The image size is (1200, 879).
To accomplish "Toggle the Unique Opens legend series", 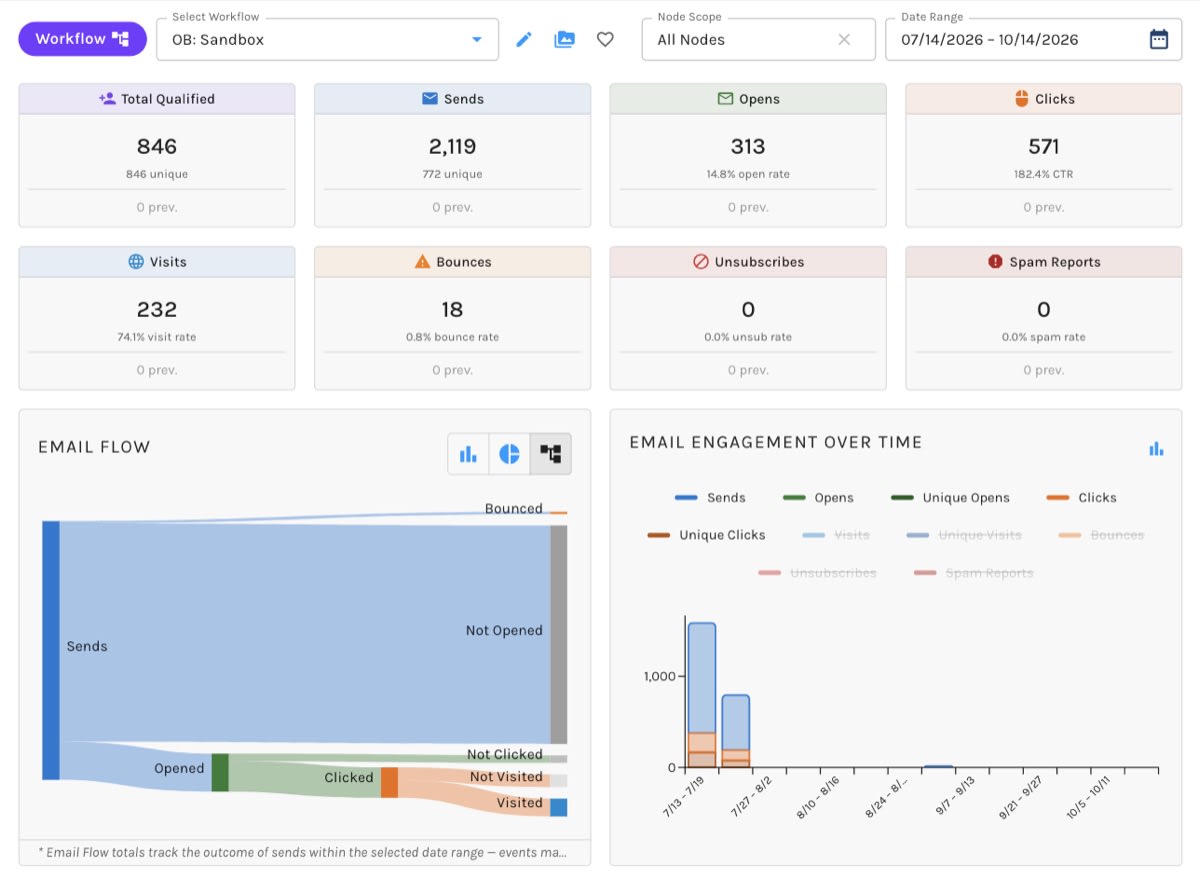I will coord(950,498).
